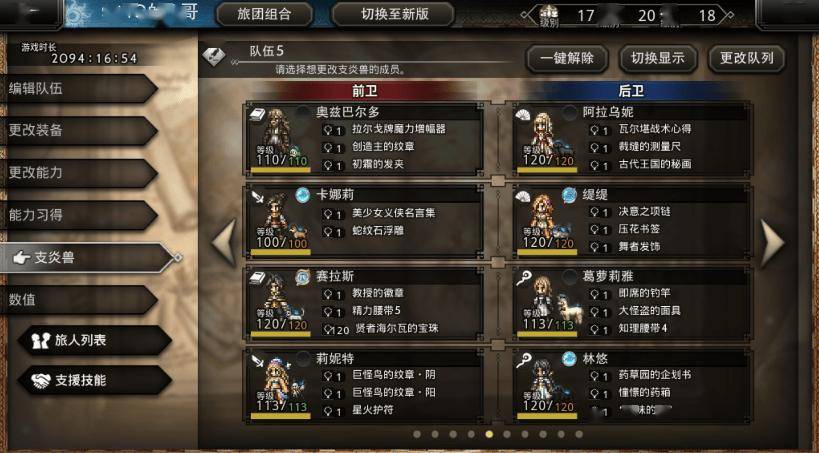This screenshot has height=453, width=819.
Task: Click empty beast slot next to 阿拉乌妮
Action: (x=569, y=113)
